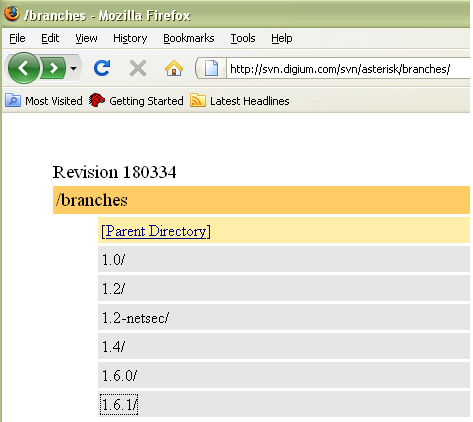473x422 pixels.
Task: Go to the home page via house icon
Action: click(x=174, y=68)
